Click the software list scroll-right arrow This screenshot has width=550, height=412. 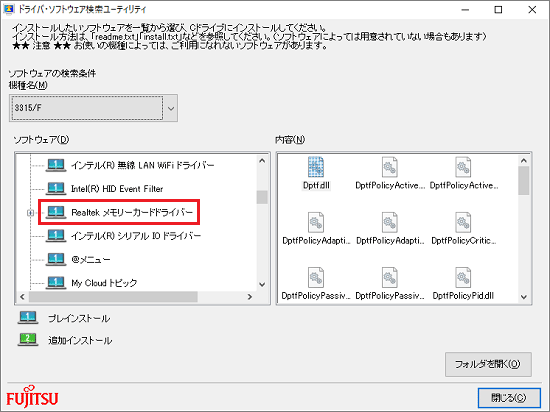click(250, 297)
